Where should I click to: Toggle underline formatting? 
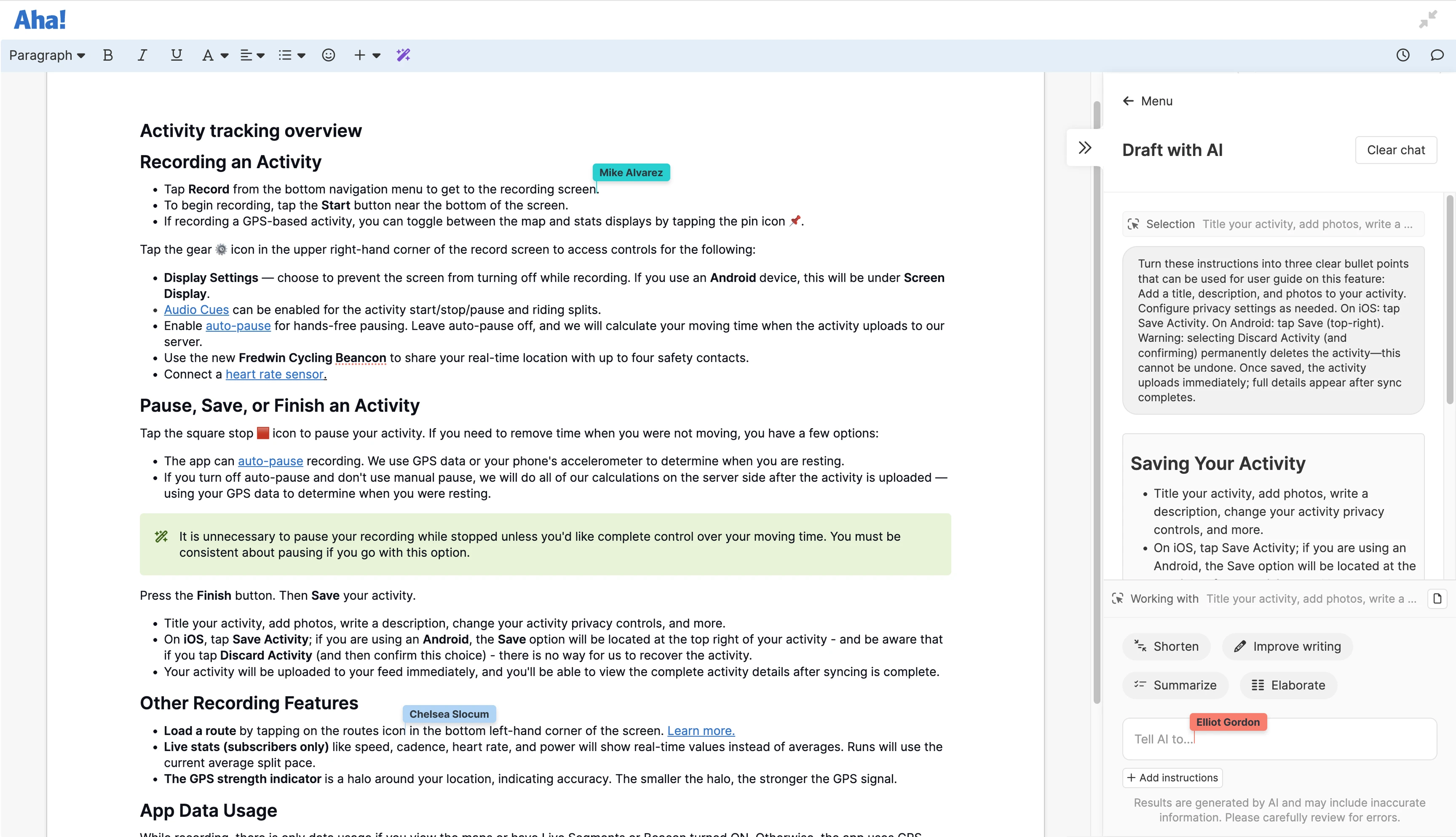[x=177, y=55]
